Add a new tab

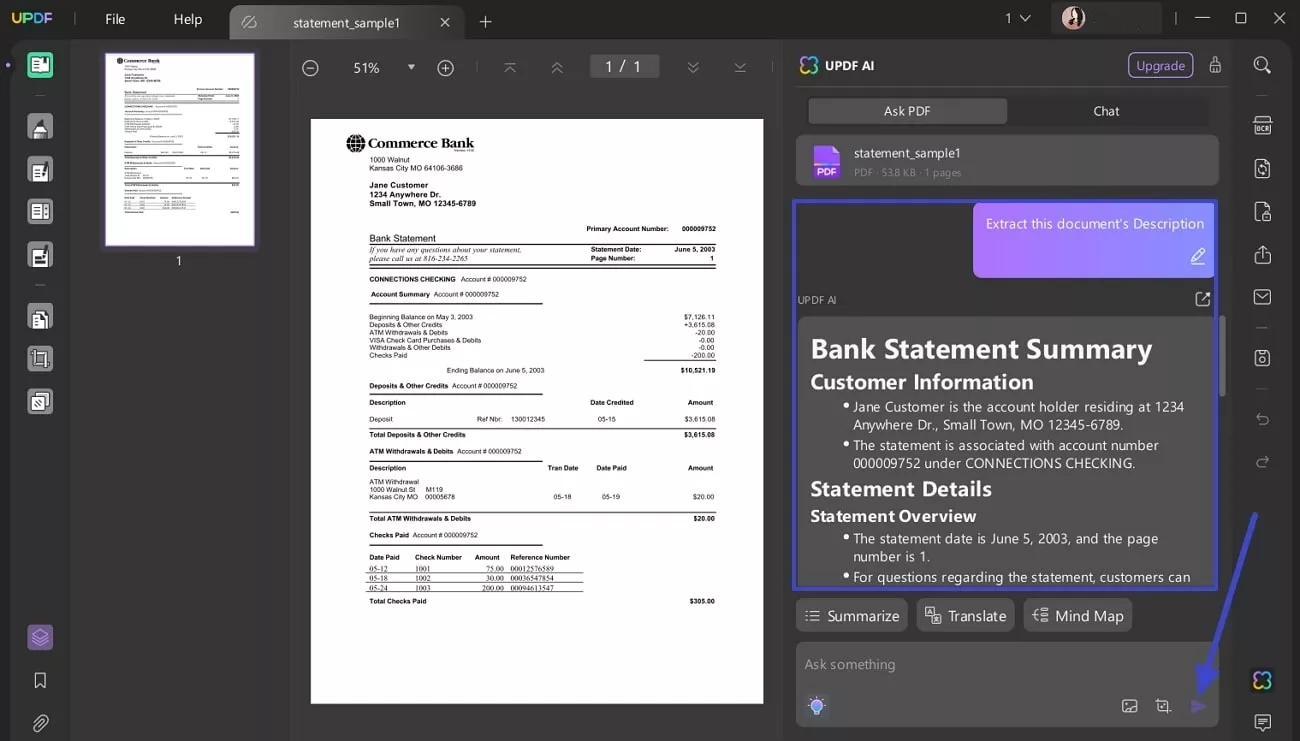tap(485, 22)
